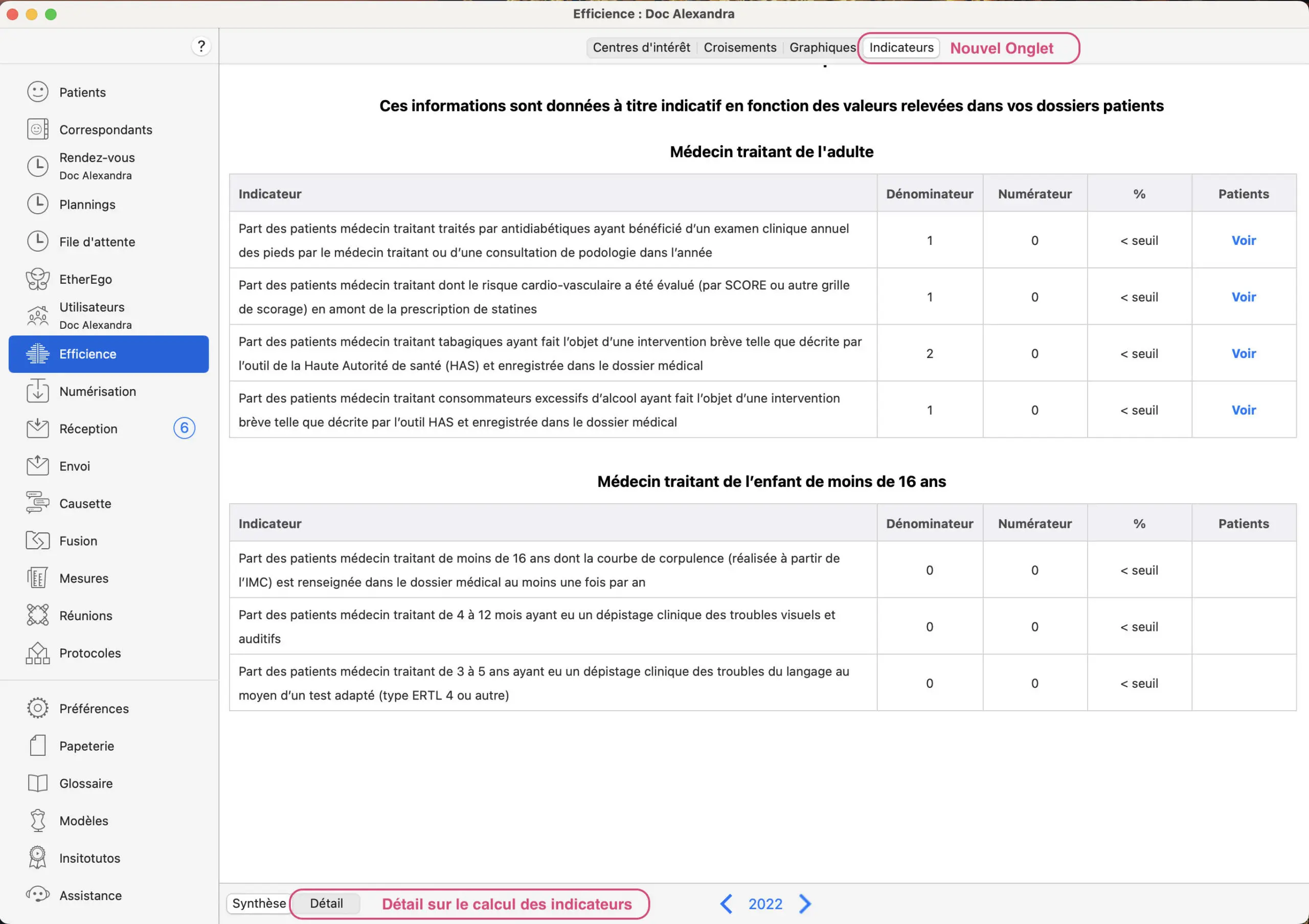Click the Efficience icon in sidebar
Image resolution: width=1309 pixels, height=924 pixels.
click(38, 354)
